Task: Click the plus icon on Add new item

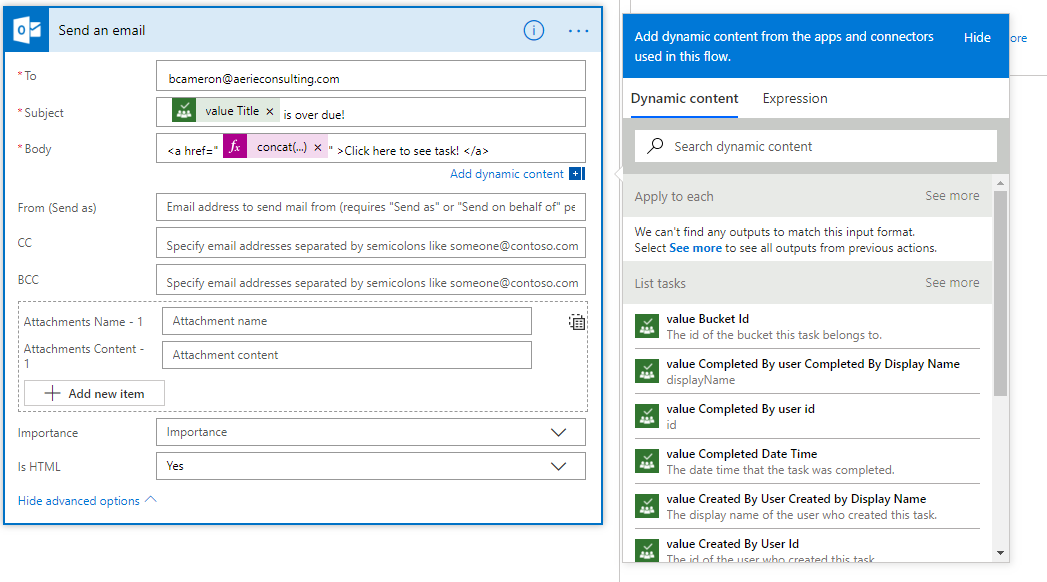Action: coord(52,393)
